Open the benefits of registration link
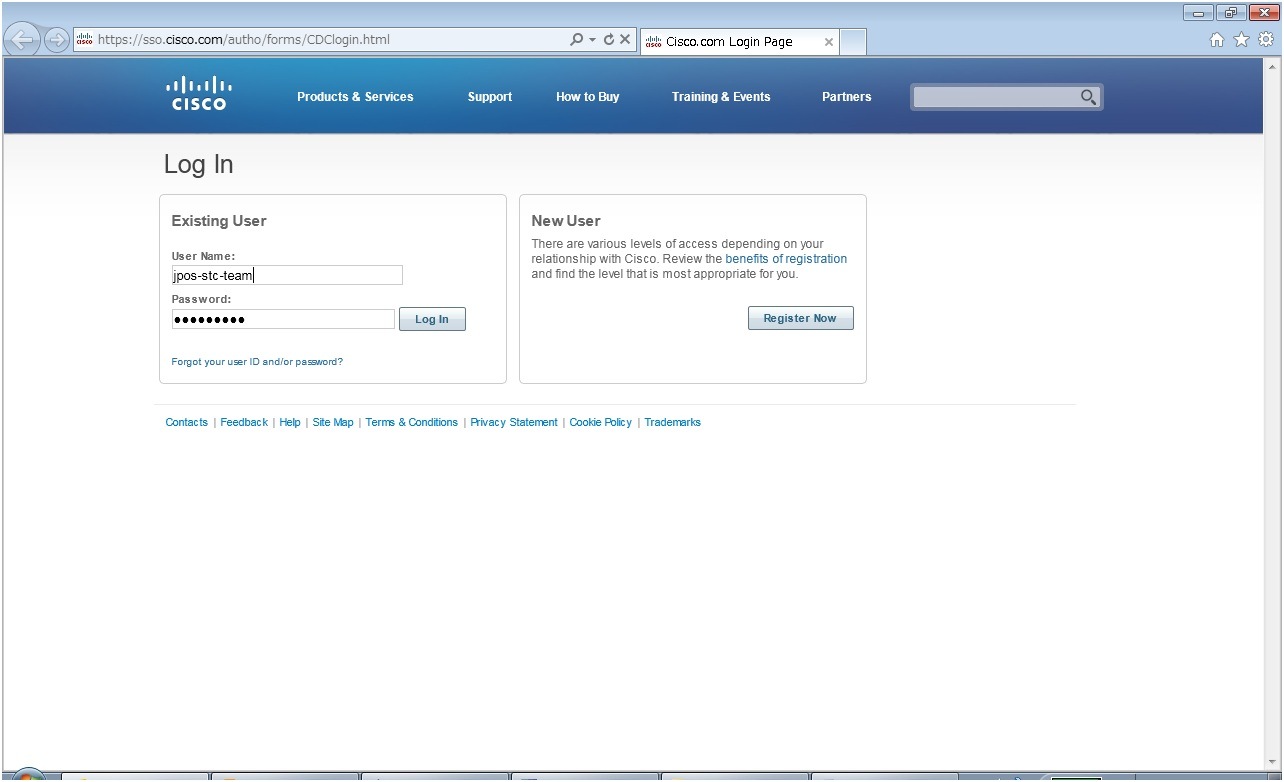Screen dimensions: 1284x782 point(786,259)
